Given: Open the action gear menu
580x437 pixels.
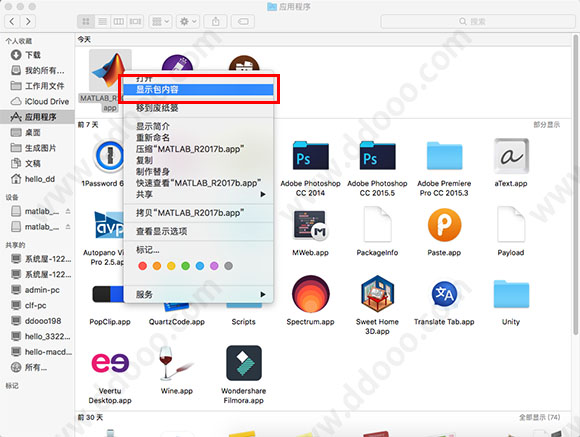Looking at the screenshot, I should [188, 21].
